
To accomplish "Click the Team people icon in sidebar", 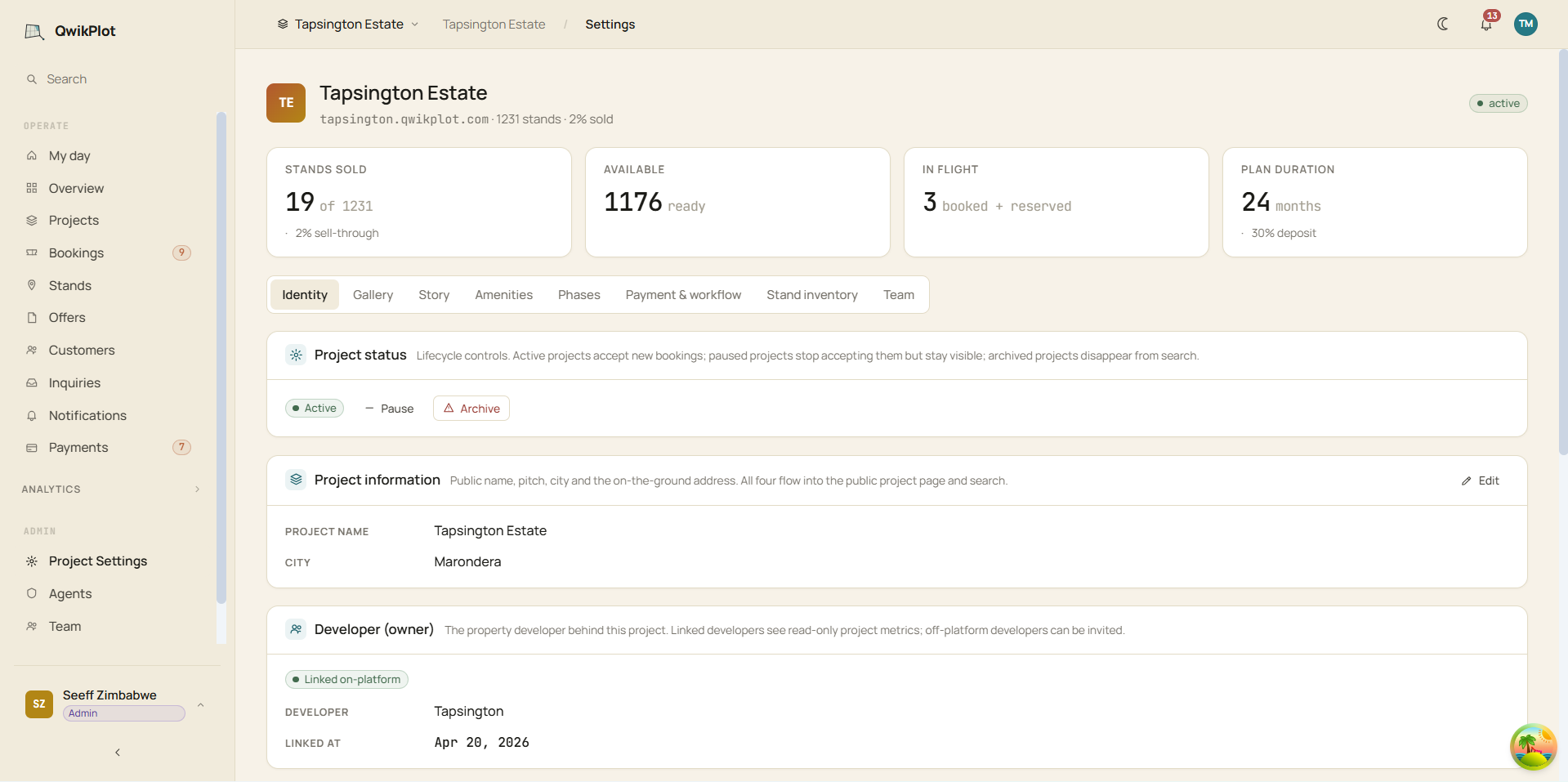I will (x=32, y=626).
